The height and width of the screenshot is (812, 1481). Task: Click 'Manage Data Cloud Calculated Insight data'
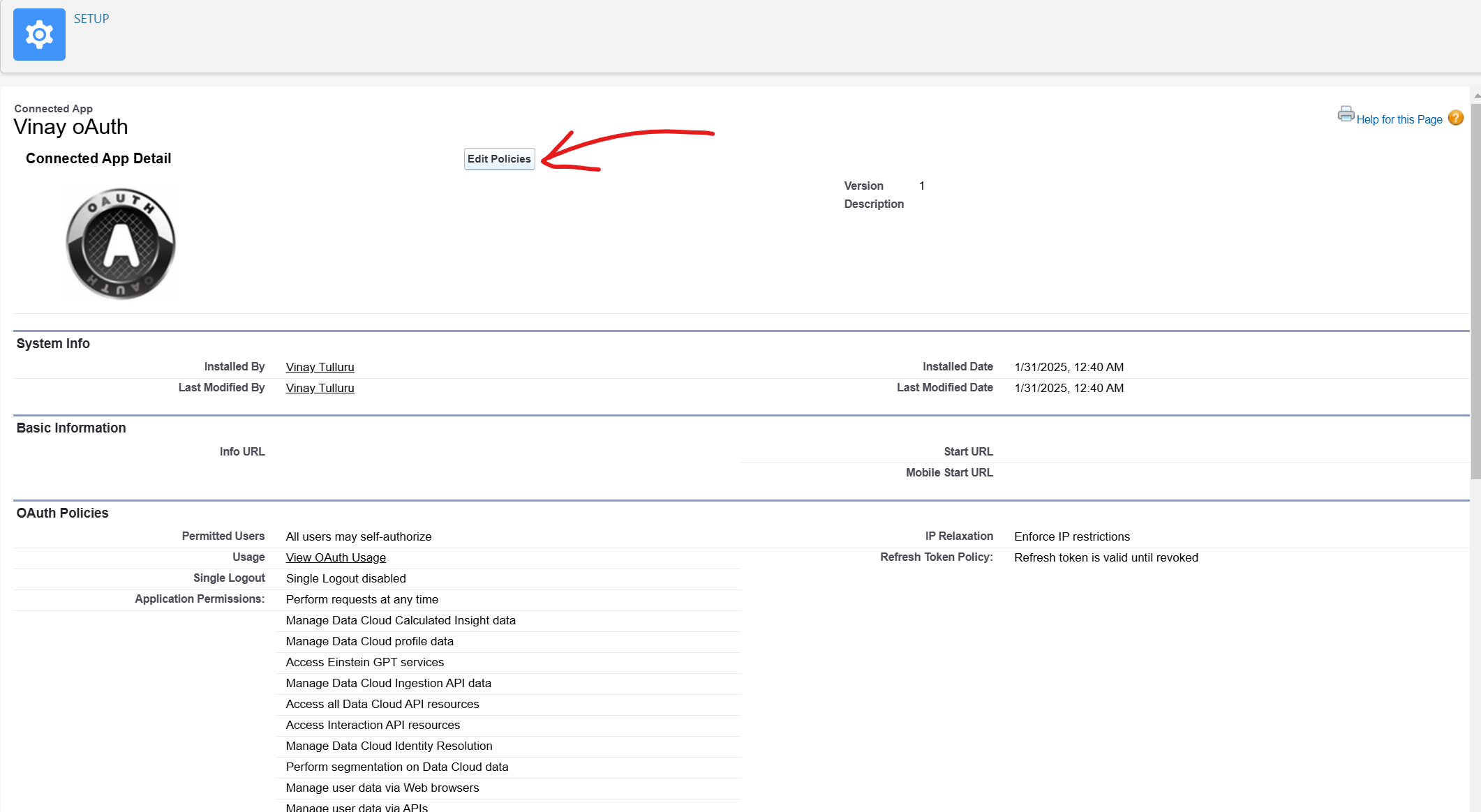(401, 620)
